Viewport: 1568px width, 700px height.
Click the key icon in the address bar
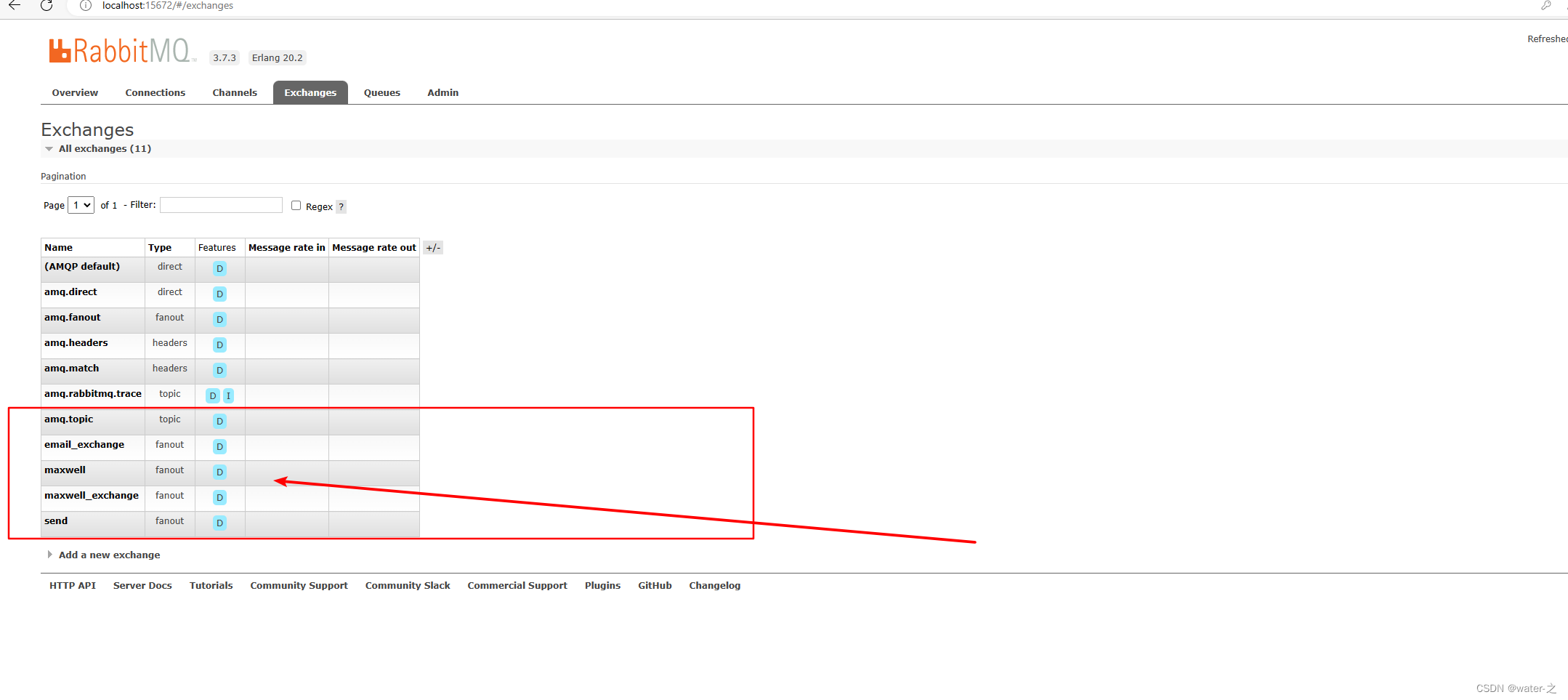pyautogui.click(x=1545, y=6)
